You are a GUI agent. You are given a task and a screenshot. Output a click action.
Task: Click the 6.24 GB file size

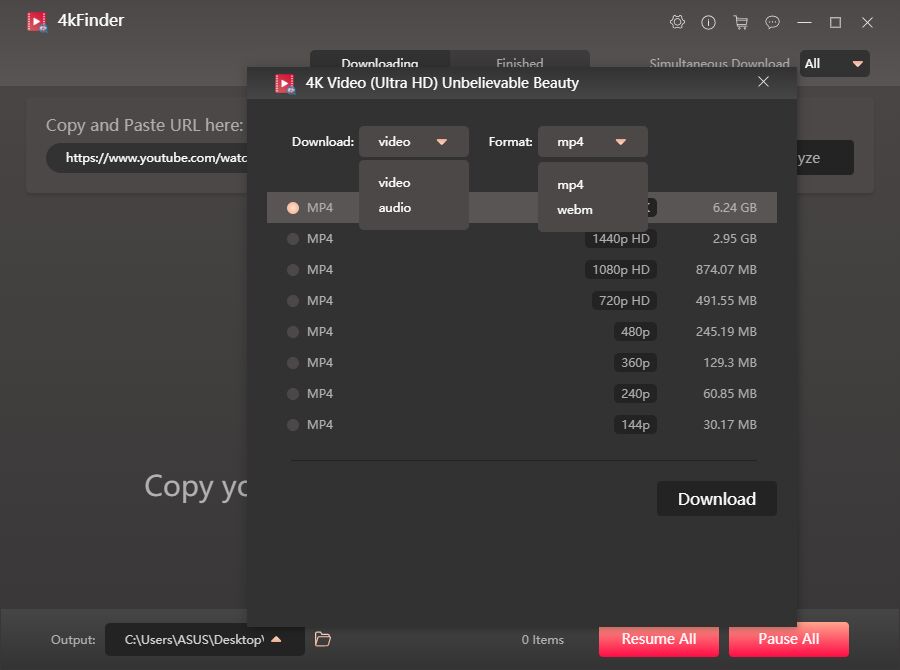735,208
